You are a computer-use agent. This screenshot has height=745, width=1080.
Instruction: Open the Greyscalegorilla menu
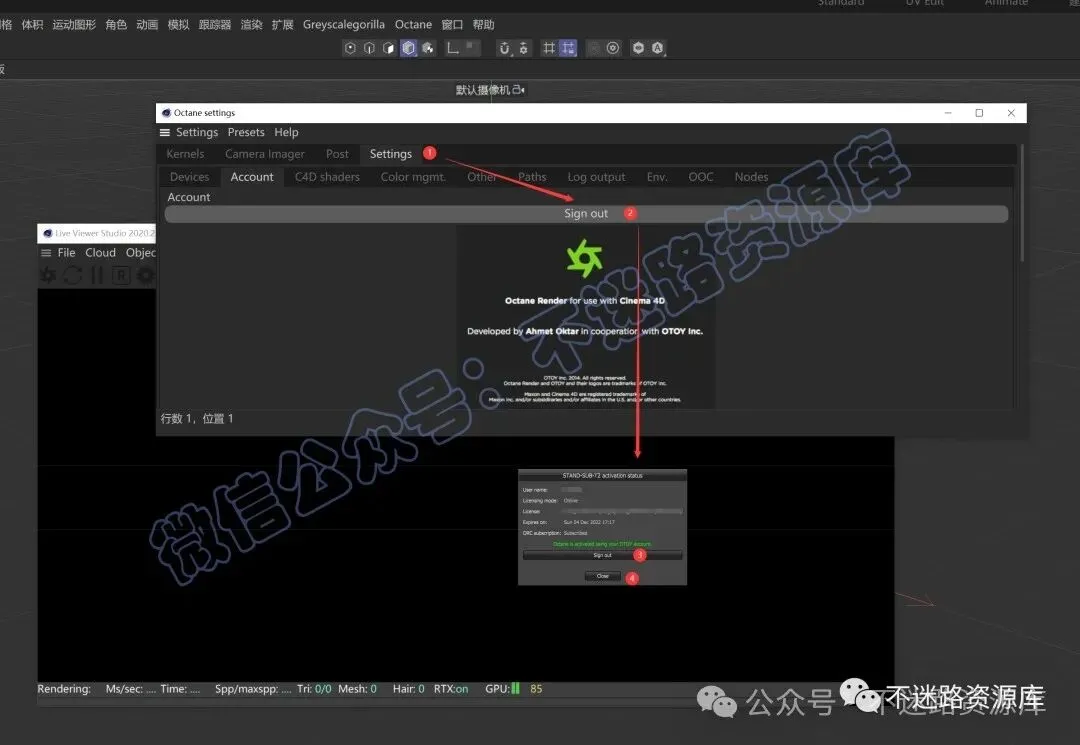[x=344, y=25]
